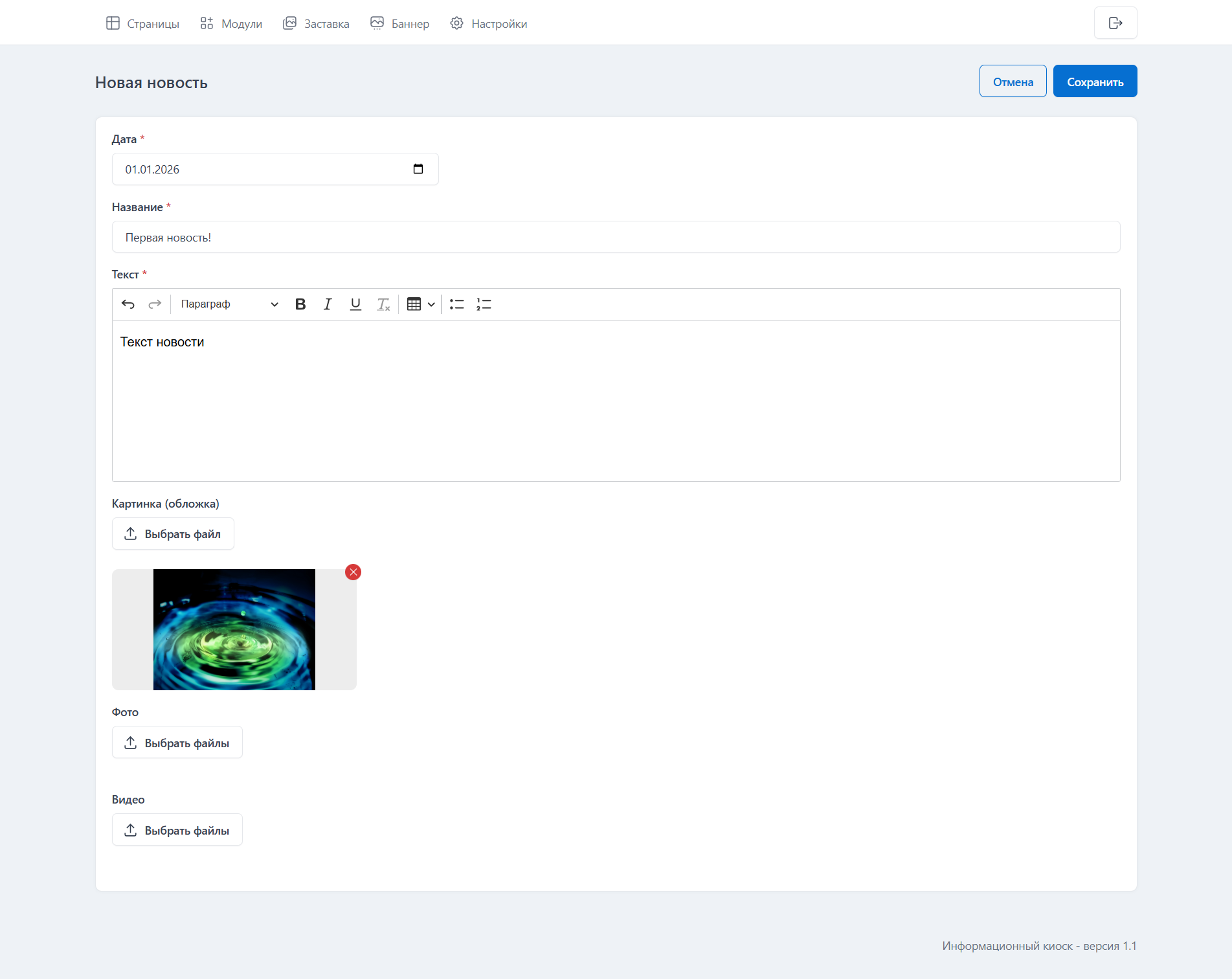Go to the Модули section

click(x=231, y=24)
